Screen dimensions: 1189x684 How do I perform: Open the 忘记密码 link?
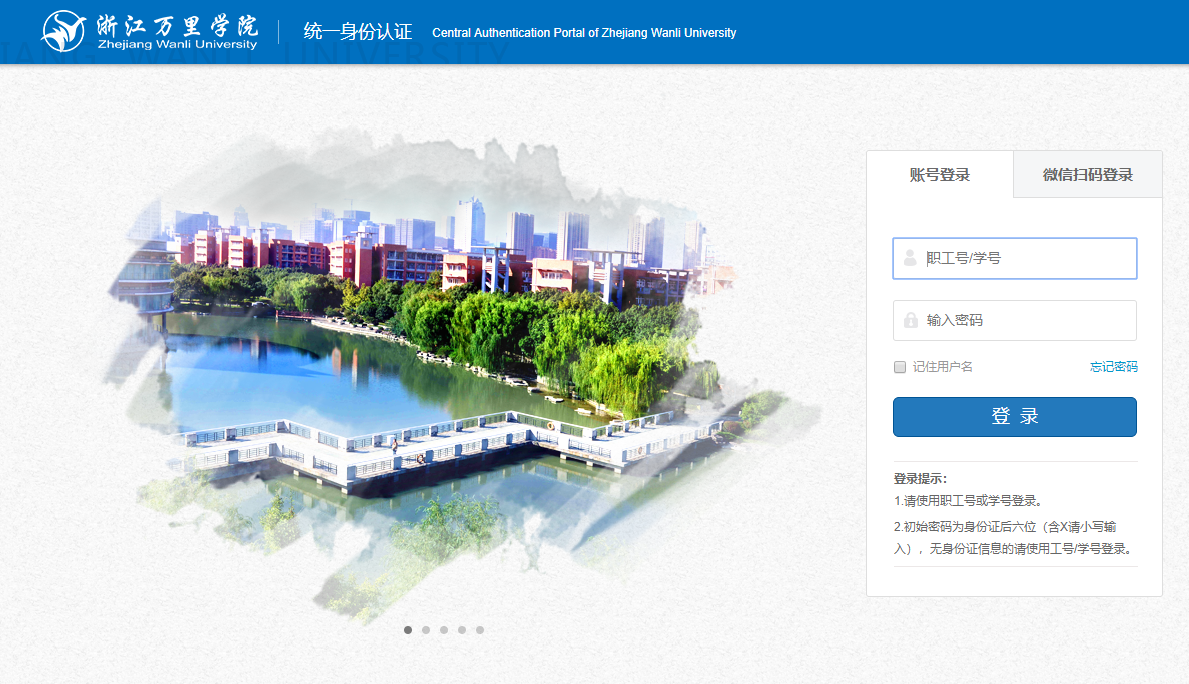pyautogui.click(x=1113, y=367)
